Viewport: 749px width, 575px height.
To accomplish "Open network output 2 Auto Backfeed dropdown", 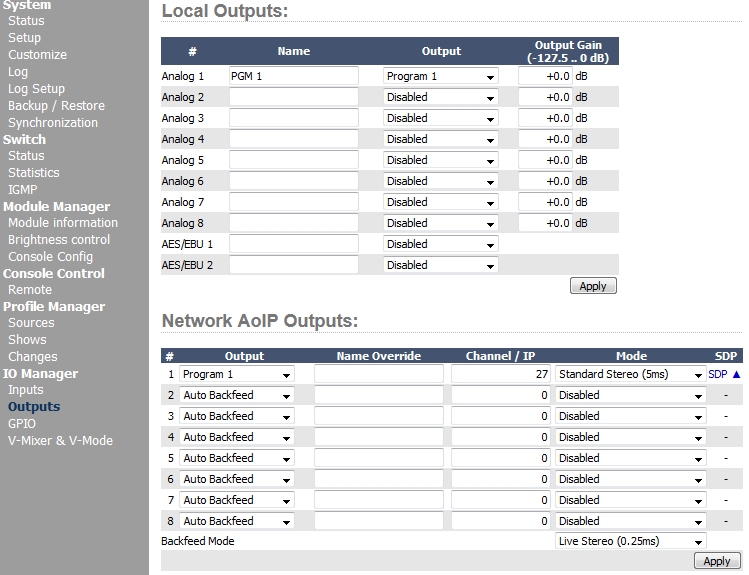I will coord(236,395).
